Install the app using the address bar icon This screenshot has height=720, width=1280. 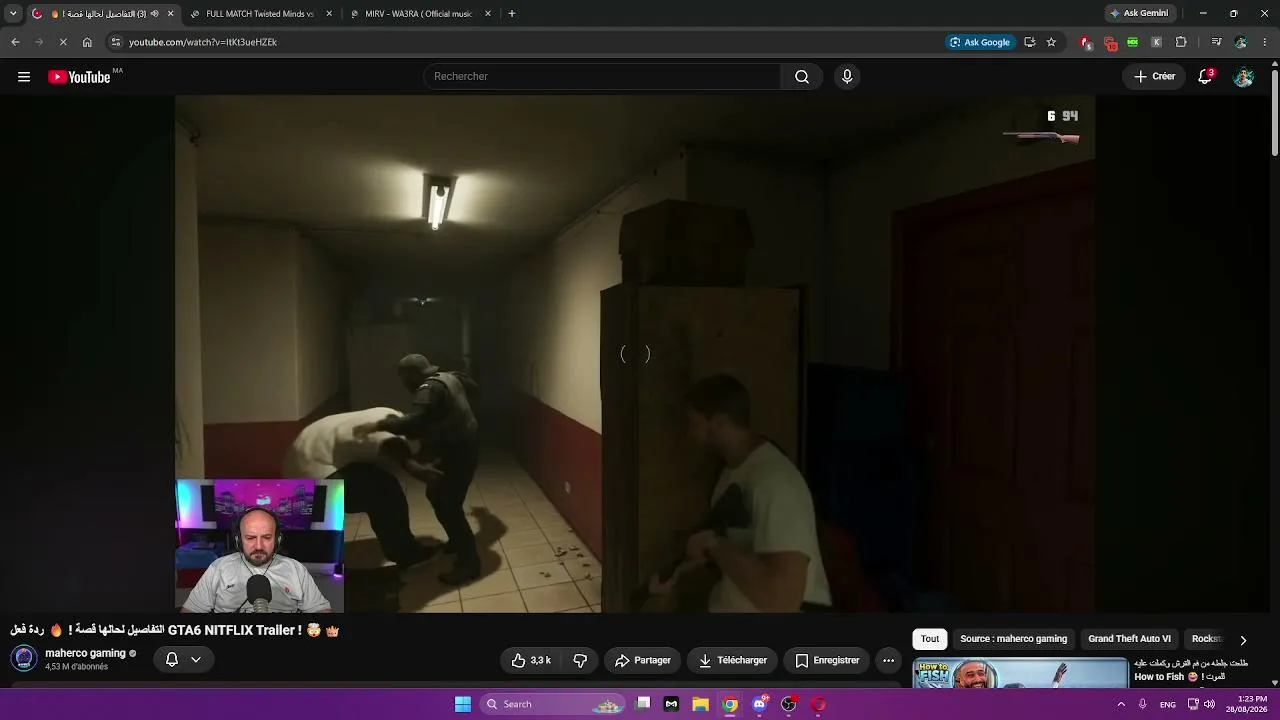click(x=1030, y=42)
